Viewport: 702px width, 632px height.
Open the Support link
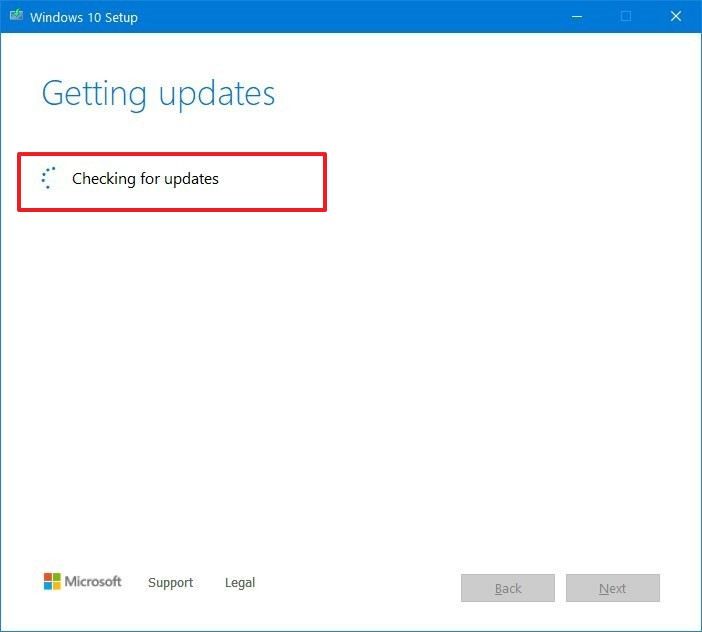pyautogui.click(x=171, y=582)
